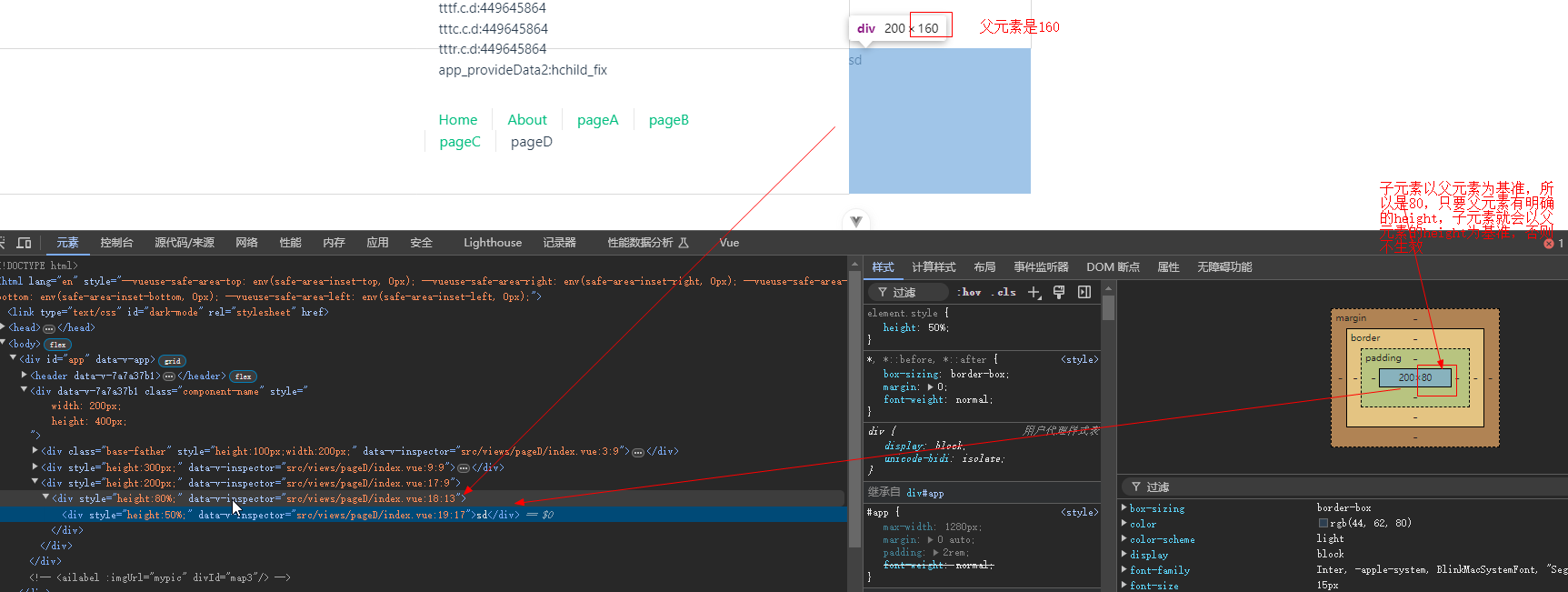Click the About navigation link
The height and width of the screenshot is (592, 1568).
(x=527, y=120)
